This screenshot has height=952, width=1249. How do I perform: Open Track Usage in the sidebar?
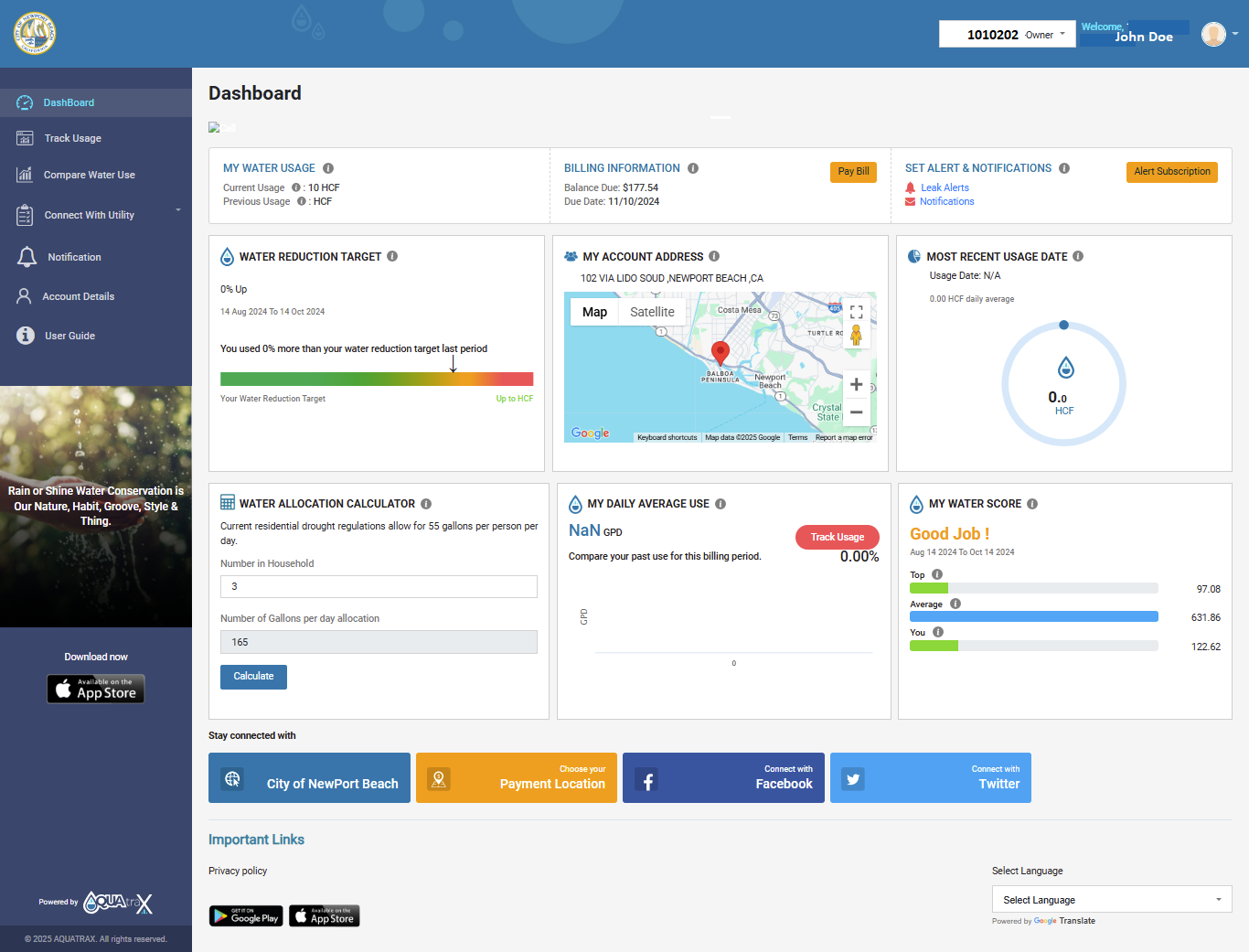[x=73, y=138]
